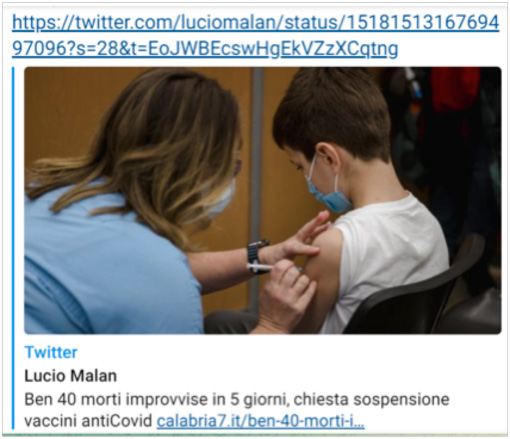Click the red jacket in photo background
The width and height of the screenshot is (510, 439).
455,90
